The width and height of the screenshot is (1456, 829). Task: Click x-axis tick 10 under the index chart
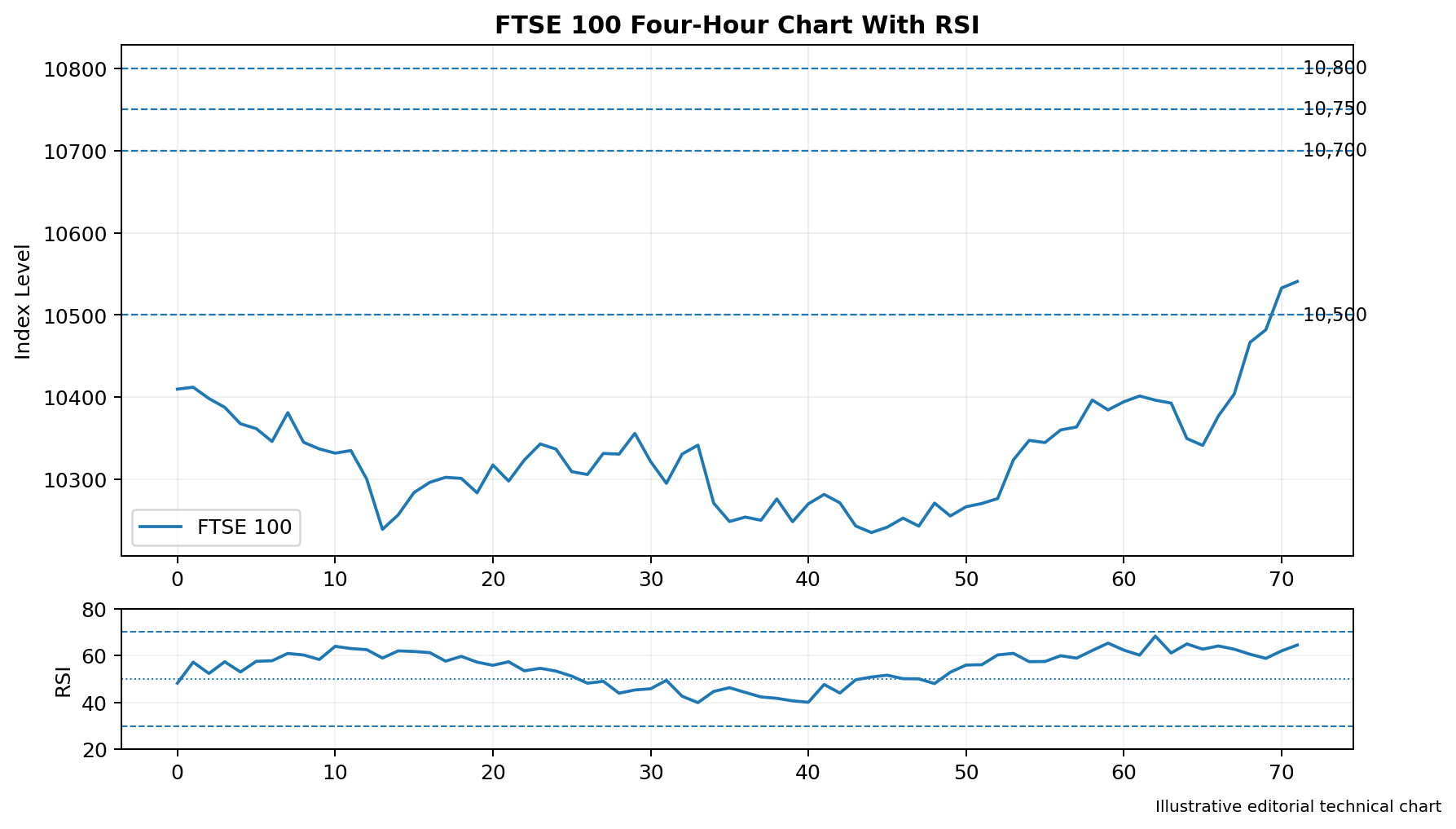pos(335,580)
